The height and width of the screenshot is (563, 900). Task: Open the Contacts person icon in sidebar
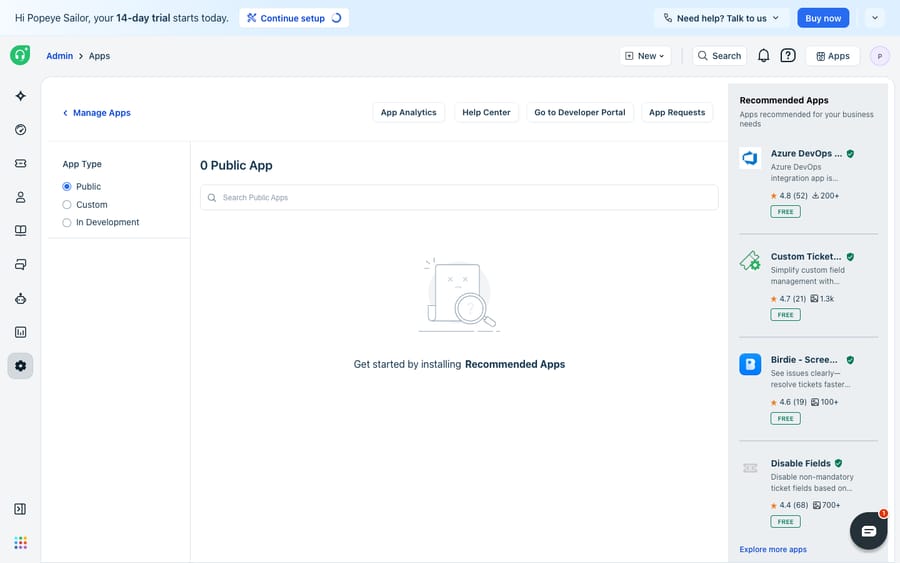(21, 197)
